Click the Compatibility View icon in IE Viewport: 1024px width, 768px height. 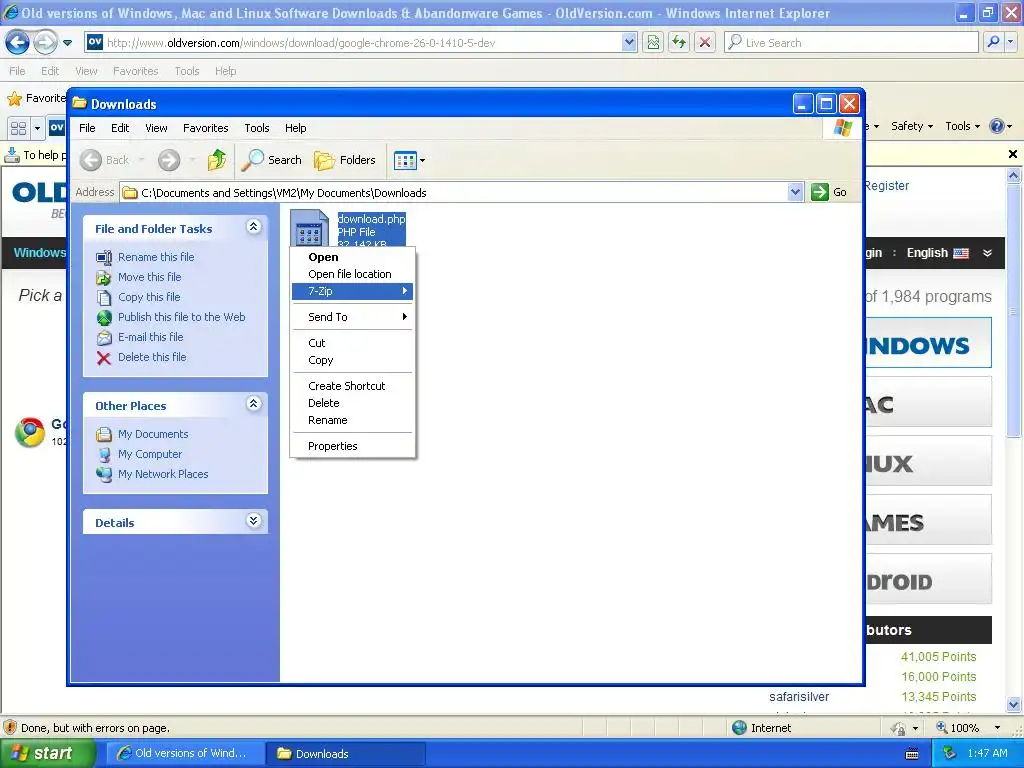(x=653, y=42)
